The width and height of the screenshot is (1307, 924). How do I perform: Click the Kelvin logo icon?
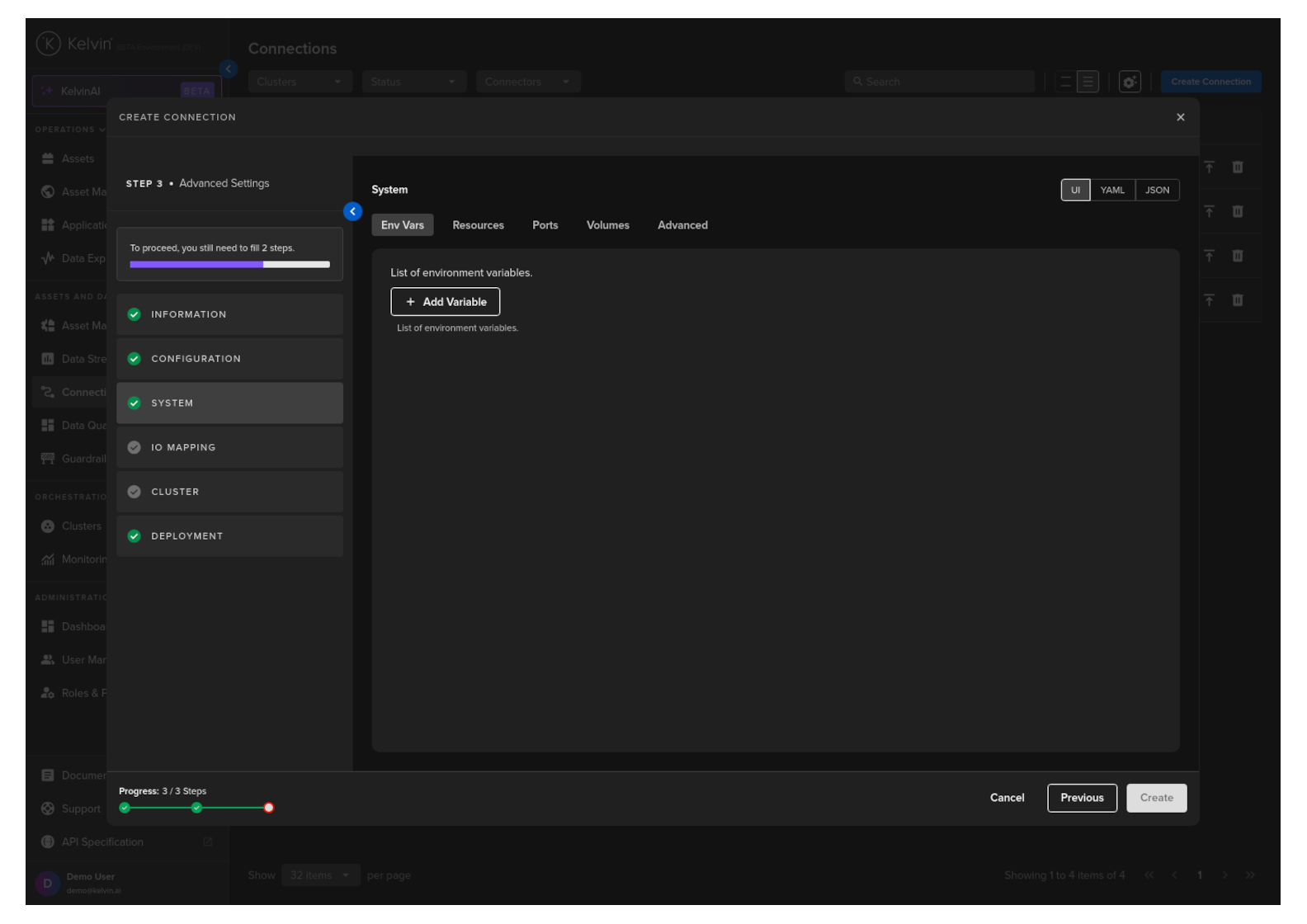coord(48,44)
